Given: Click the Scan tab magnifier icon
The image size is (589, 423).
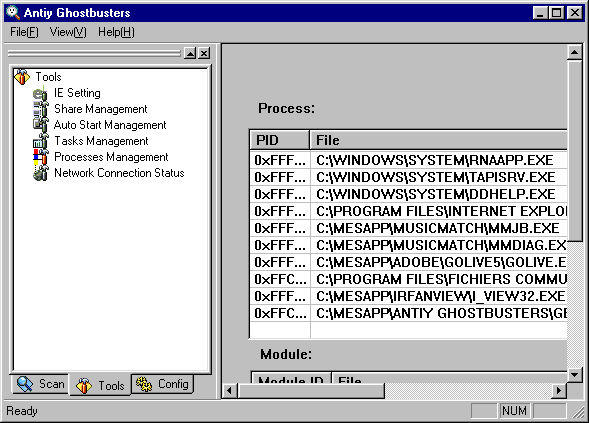Looking at the screenshot, I should coord(25,384).
